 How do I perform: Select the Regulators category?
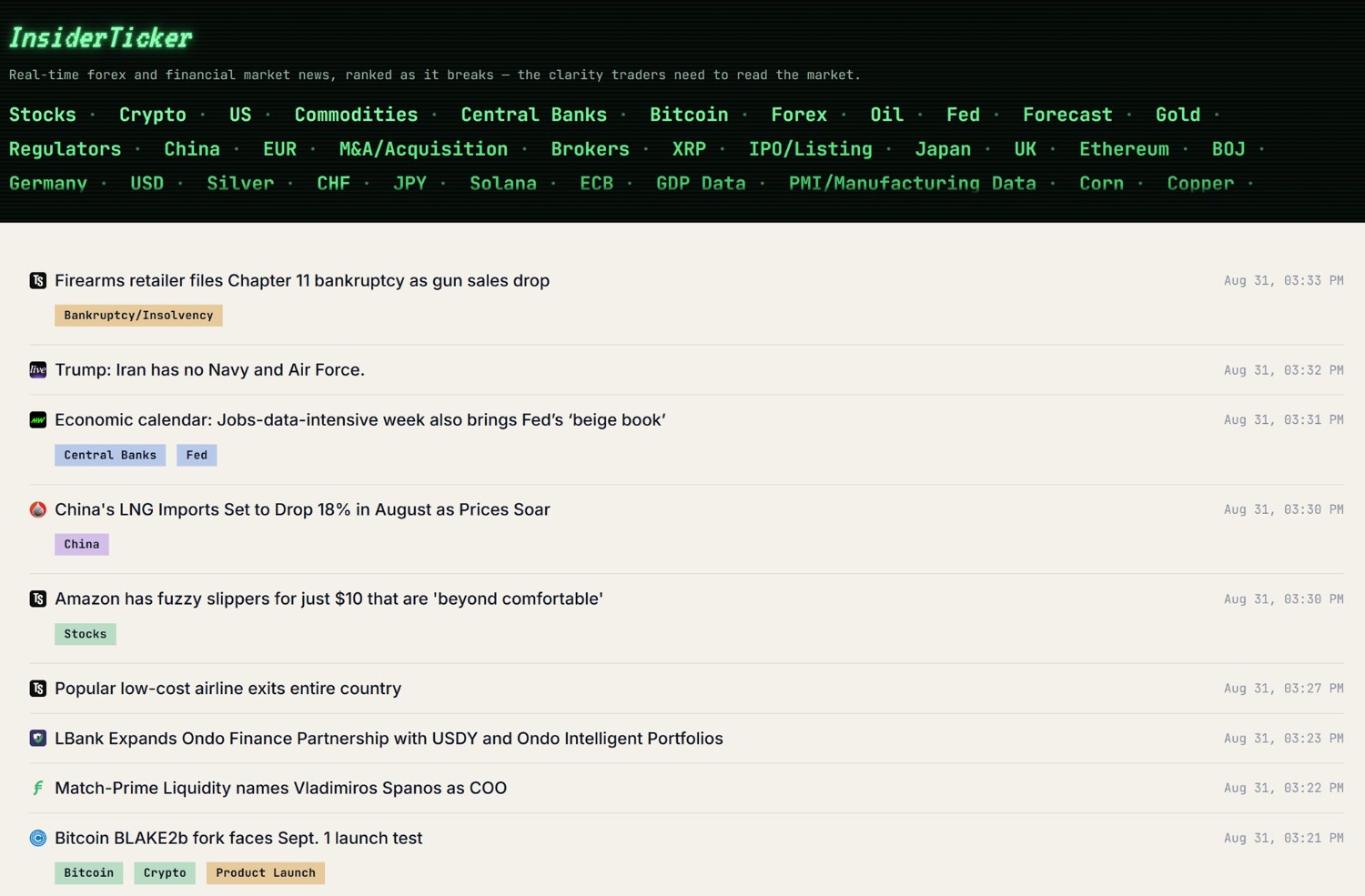(x=66, y=149)
